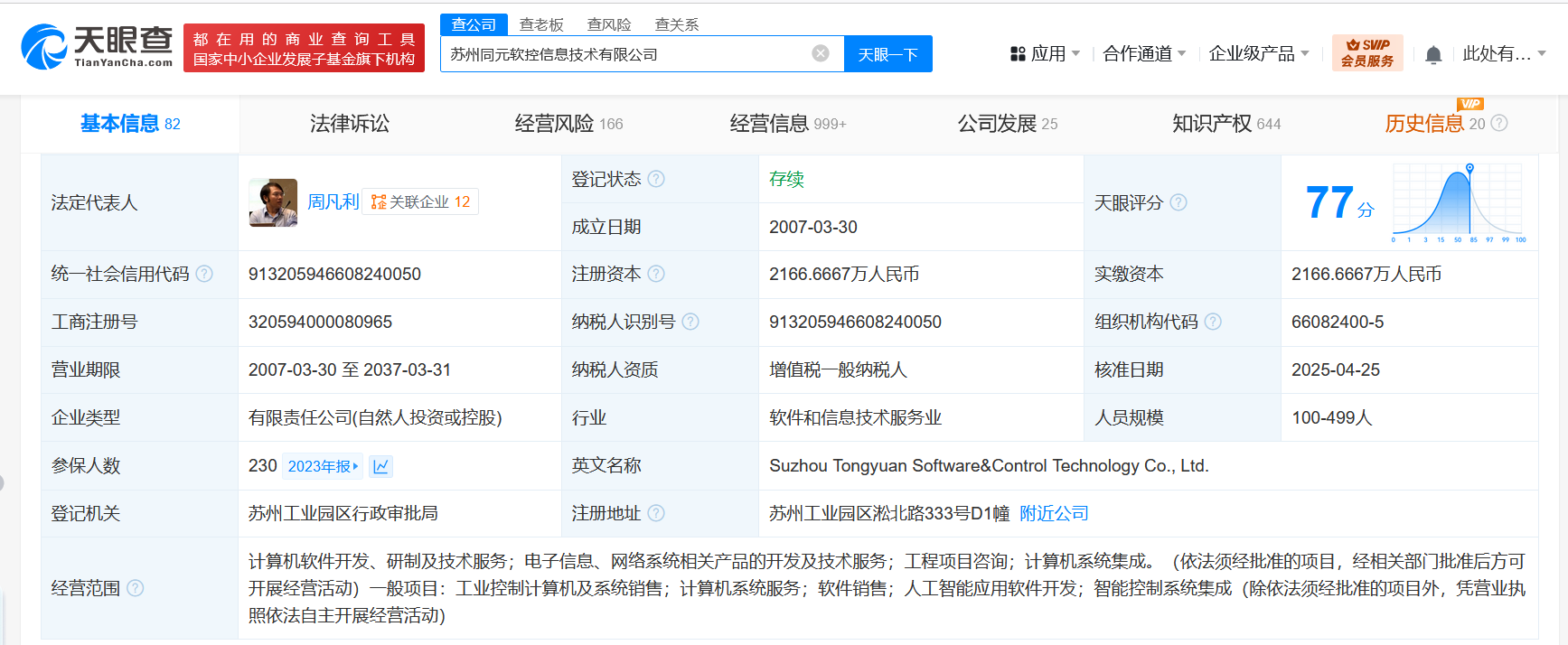Click help icon next to 登记状态
Image resolution: width=1568 pixels, height=645 pixels.
[x=656, y=179]
